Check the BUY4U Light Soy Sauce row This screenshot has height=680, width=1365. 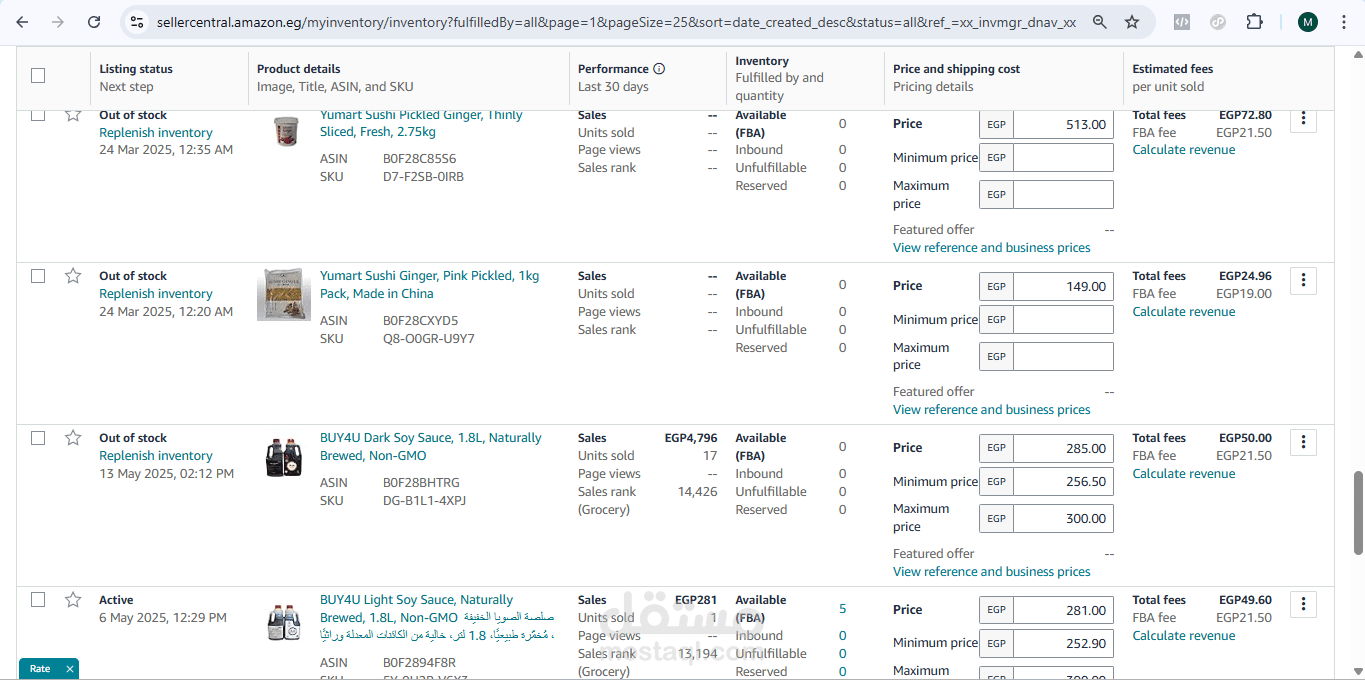click(38, 600)
